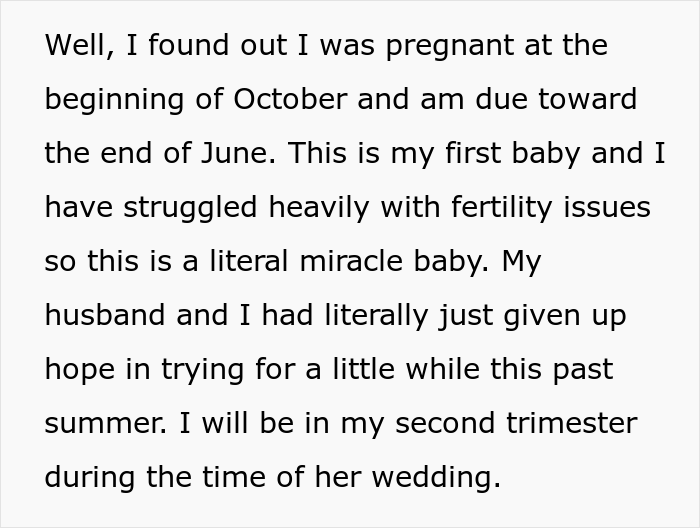Click the word "summer."

(x=106, y=424)
